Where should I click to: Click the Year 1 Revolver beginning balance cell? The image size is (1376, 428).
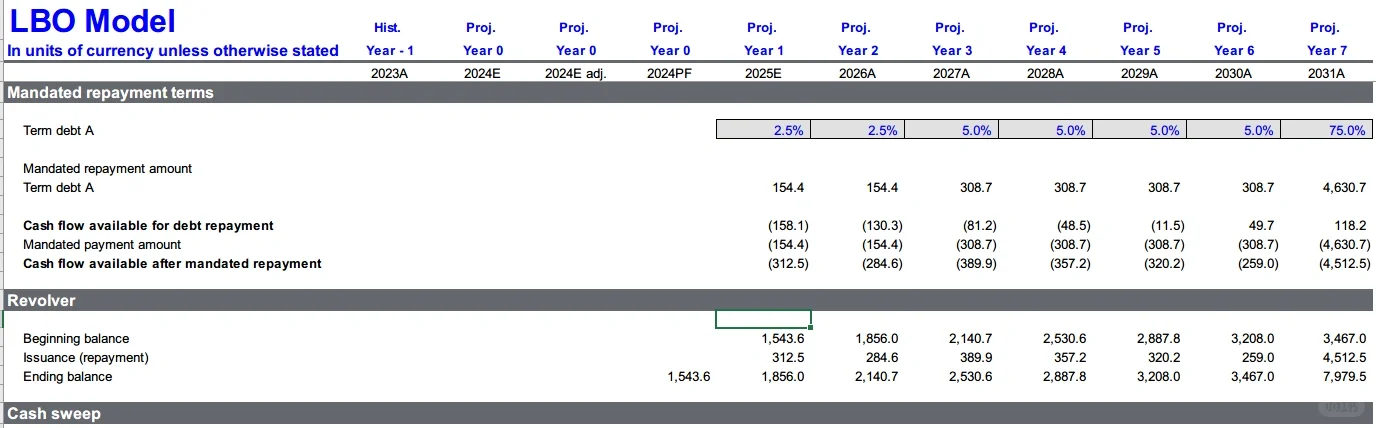tap(763, 339)
